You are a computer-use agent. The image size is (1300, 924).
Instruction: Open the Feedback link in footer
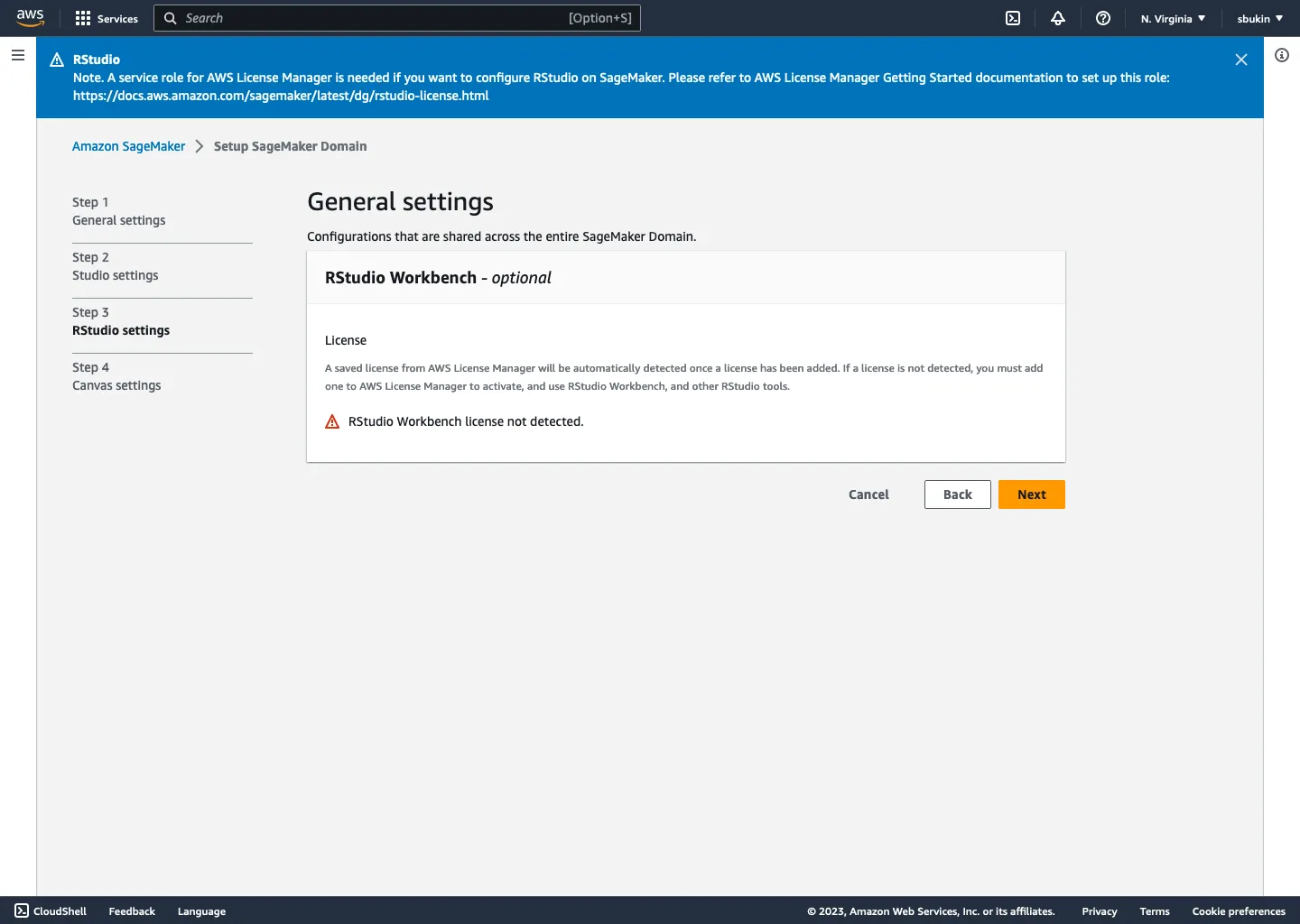132,911
